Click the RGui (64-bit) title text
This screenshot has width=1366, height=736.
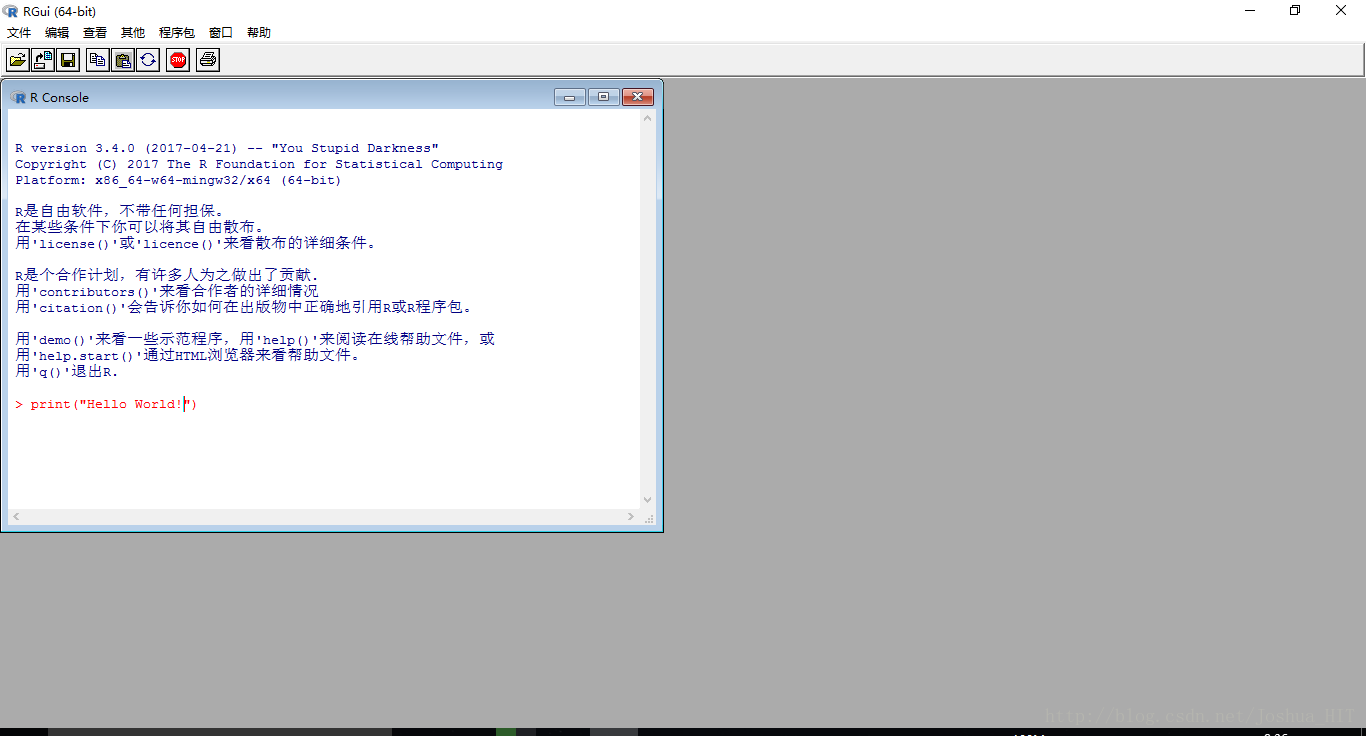point(60,11)
